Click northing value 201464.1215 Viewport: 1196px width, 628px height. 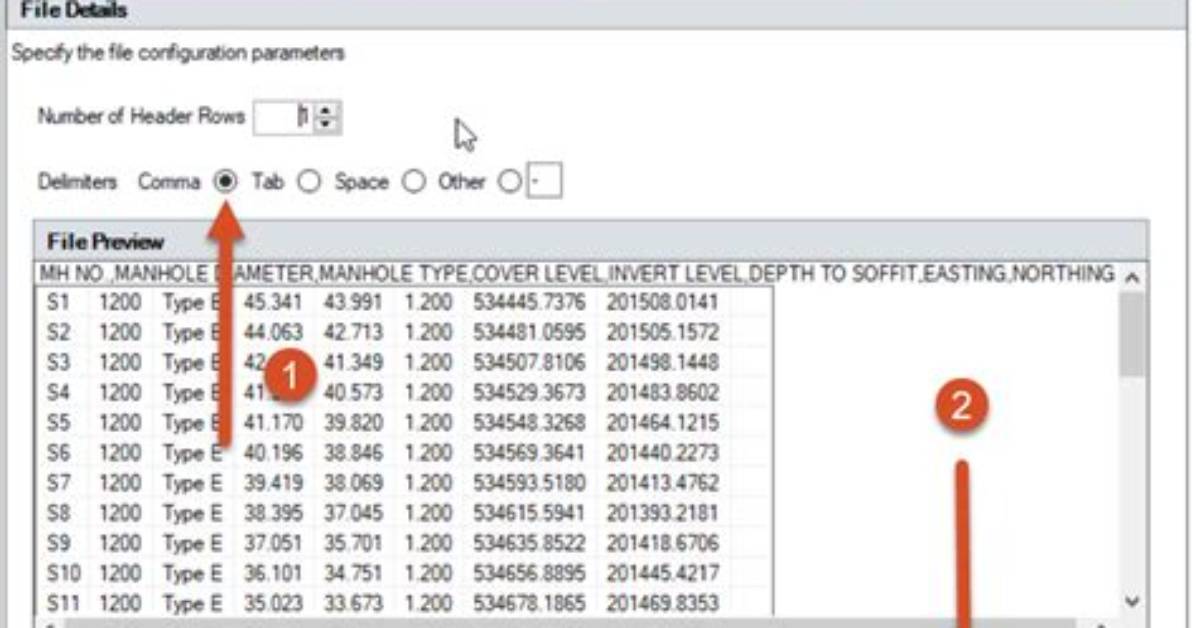coord(662,423)
